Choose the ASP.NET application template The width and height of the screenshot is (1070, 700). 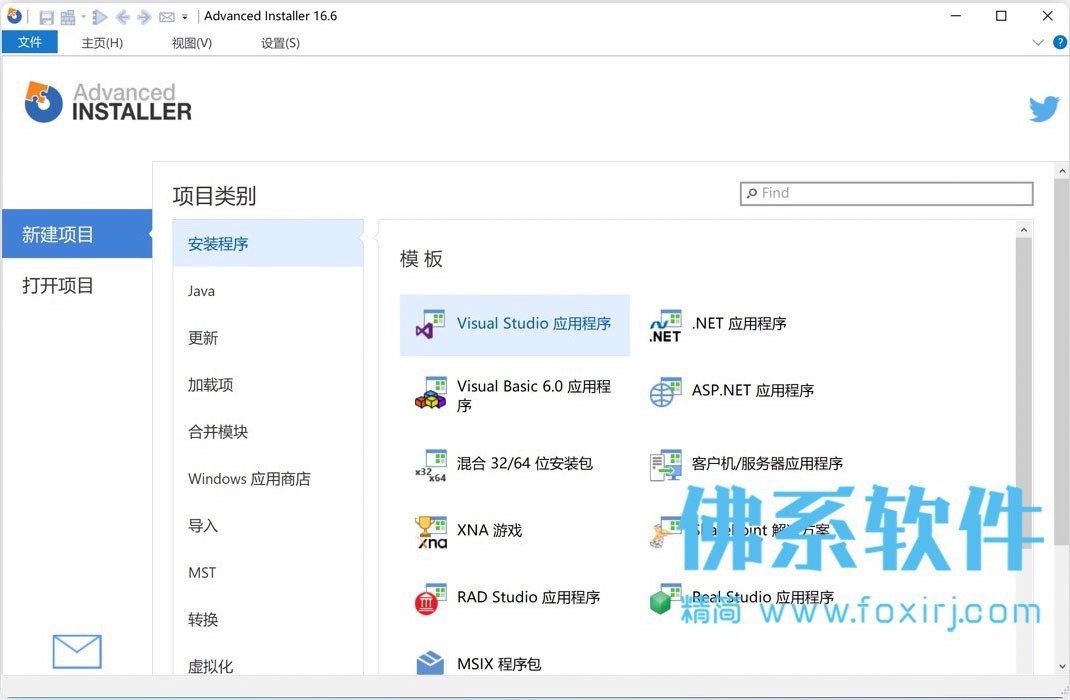pos(752,391)
